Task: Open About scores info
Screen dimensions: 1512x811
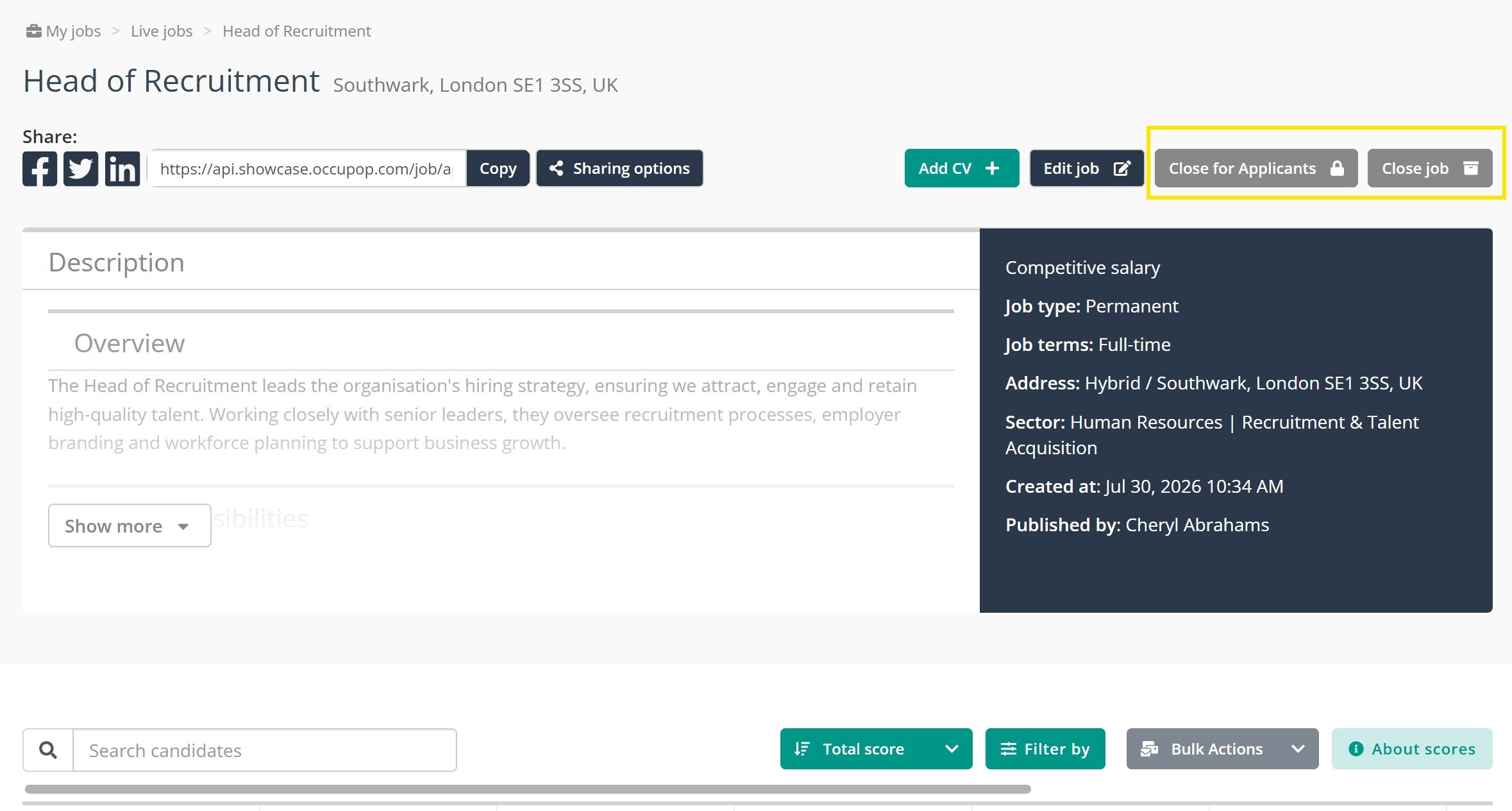Action: (1412, 749)
